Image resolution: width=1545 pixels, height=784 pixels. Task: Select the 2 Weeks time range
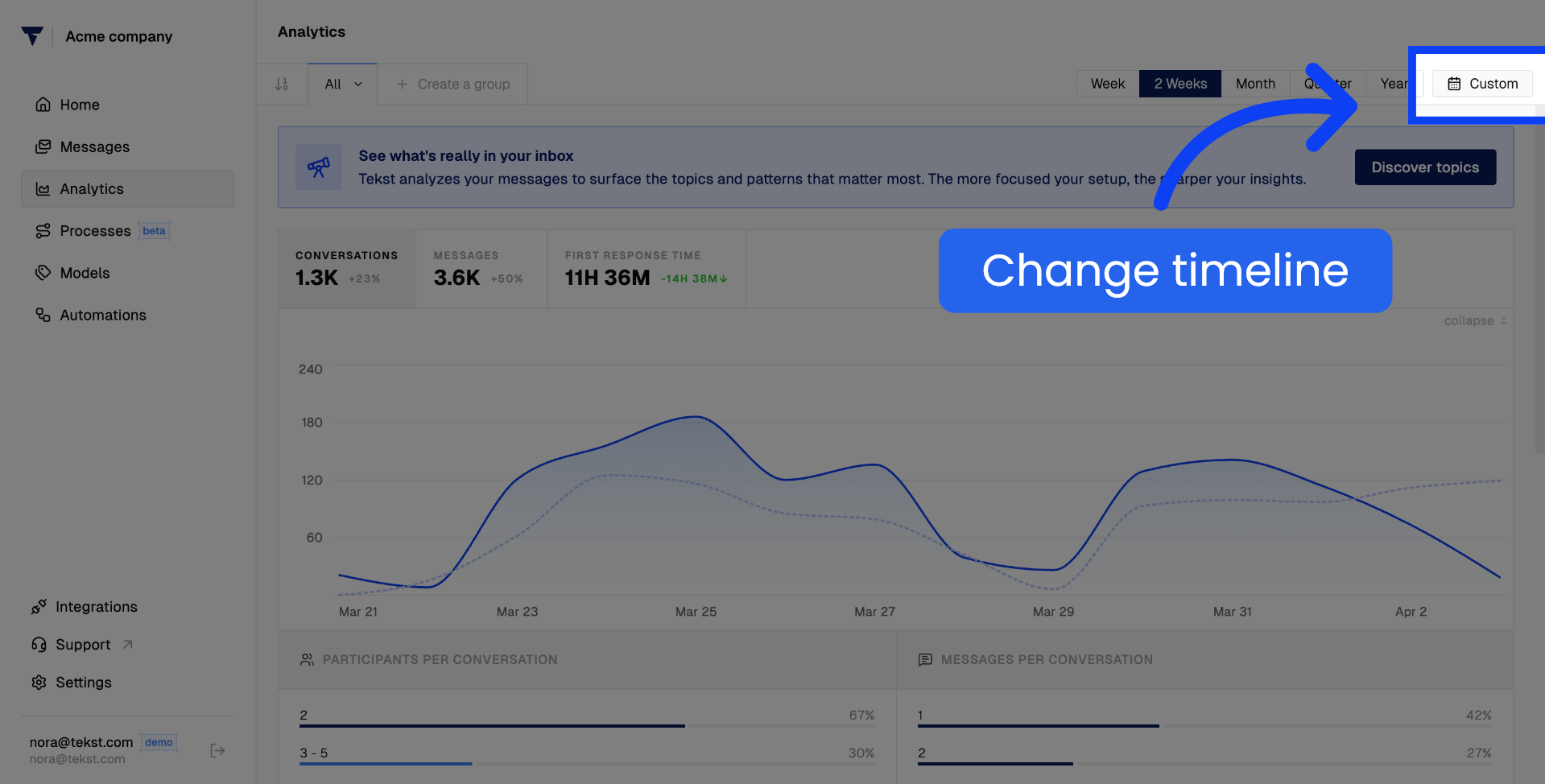1180,84
